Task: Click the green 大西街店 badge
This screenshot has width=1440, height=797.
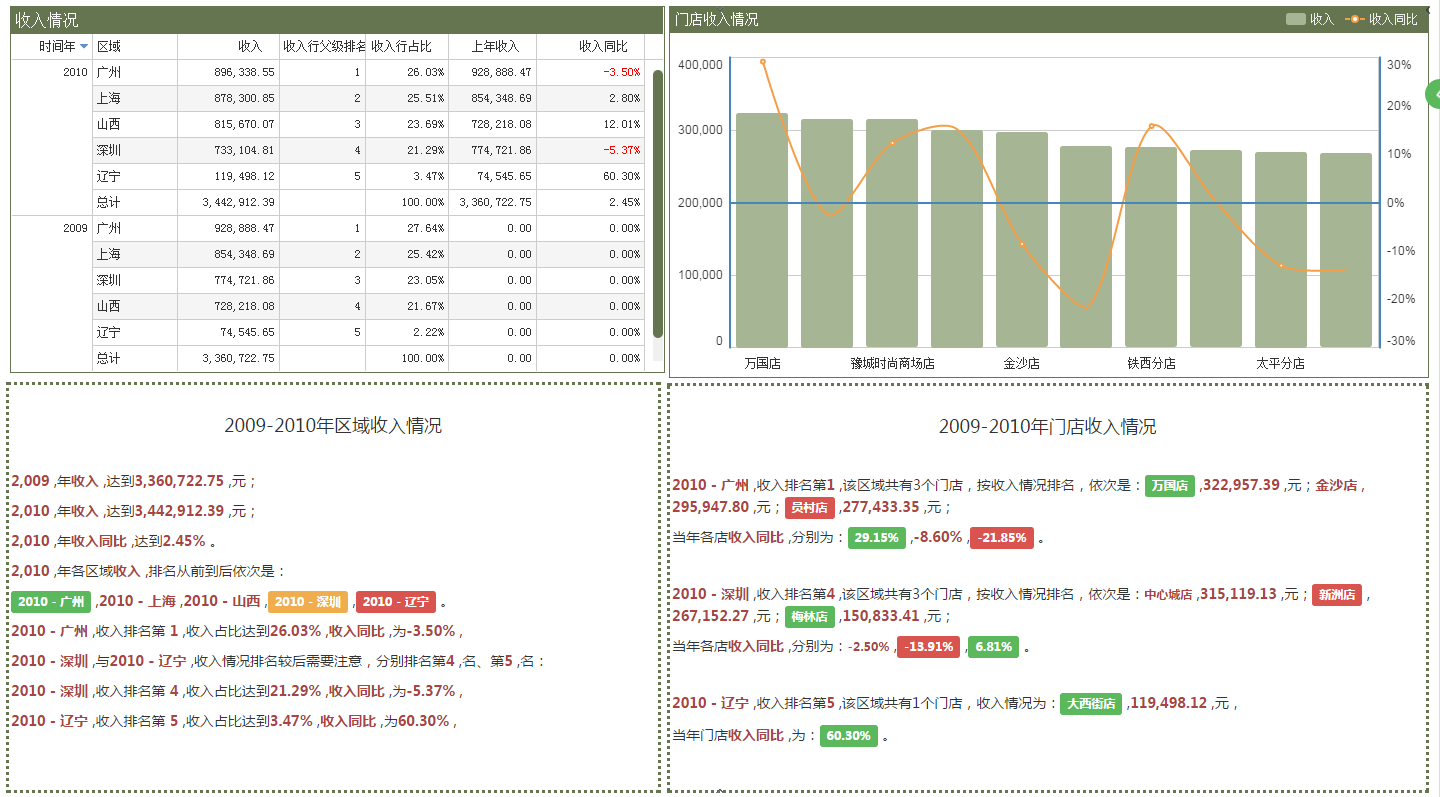Action: 1091,704
